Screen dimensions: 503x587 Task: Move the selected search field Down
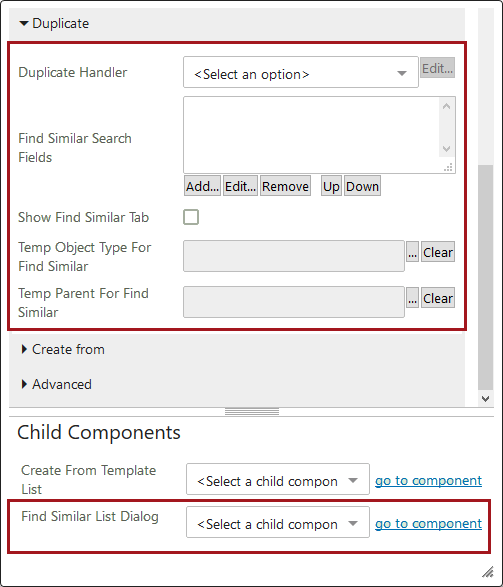tap(362, 186)
